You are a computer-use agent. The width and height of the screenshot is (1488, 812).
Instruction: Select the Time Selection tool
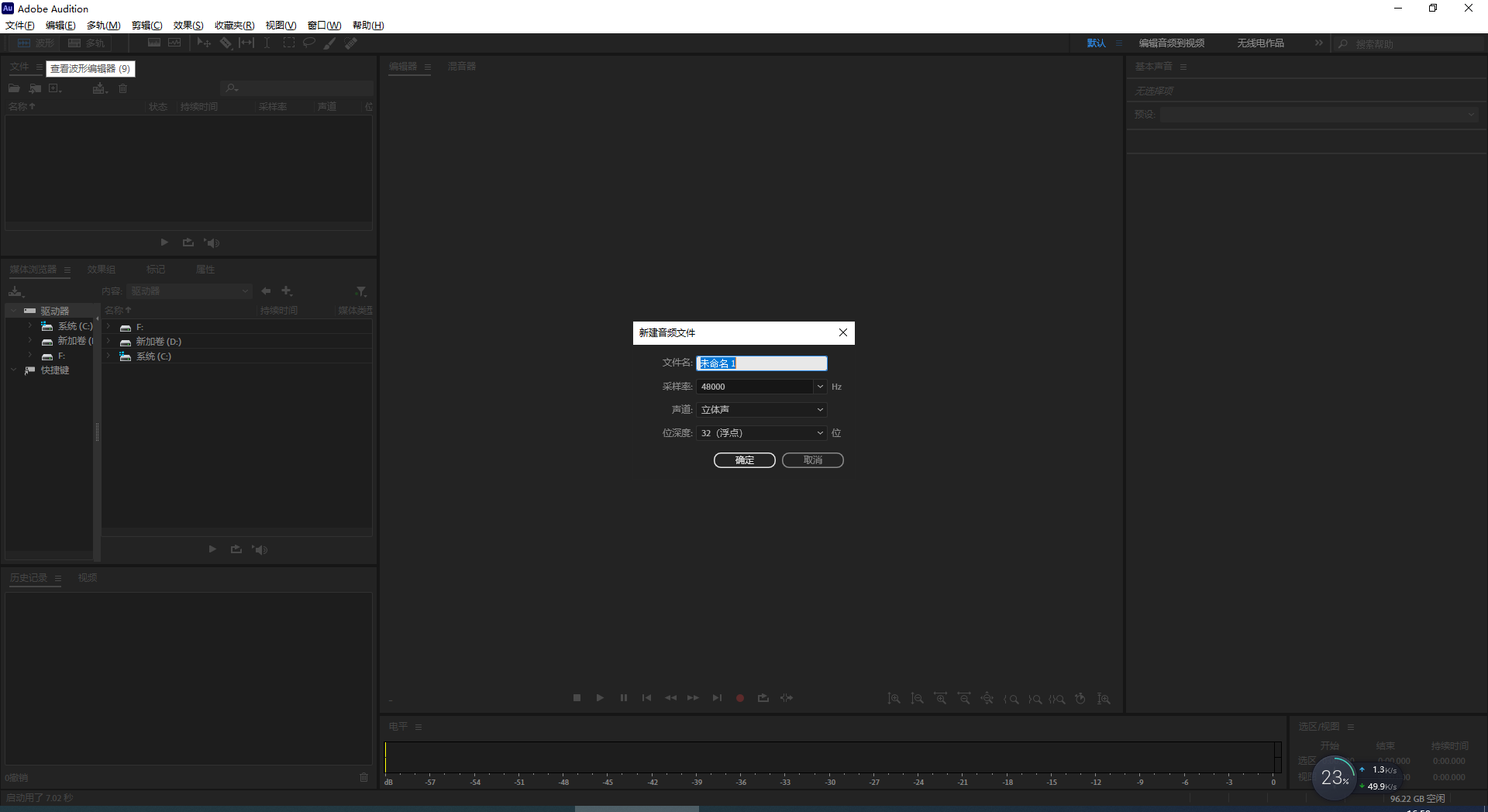(267, 43)
